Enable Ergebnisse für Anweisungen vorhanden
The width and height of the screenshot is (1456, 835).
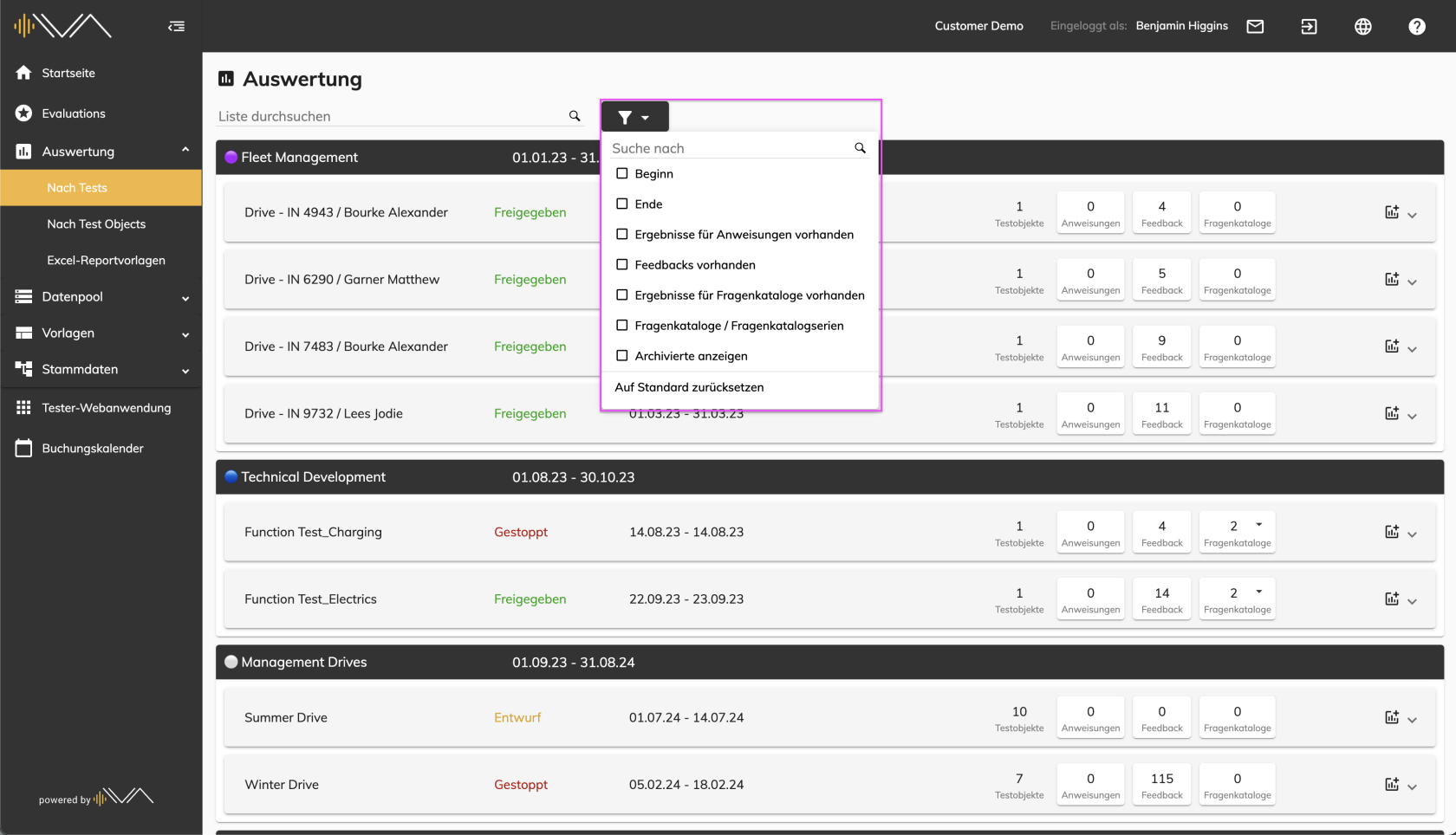pos(621,234)
